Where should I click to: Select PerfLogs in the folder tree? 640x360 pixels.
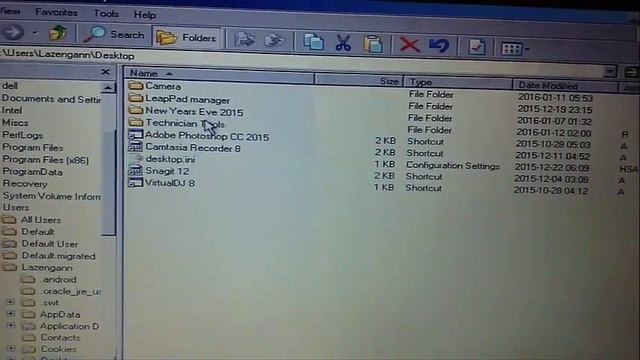pyautogui.click(x=22, y=135)
